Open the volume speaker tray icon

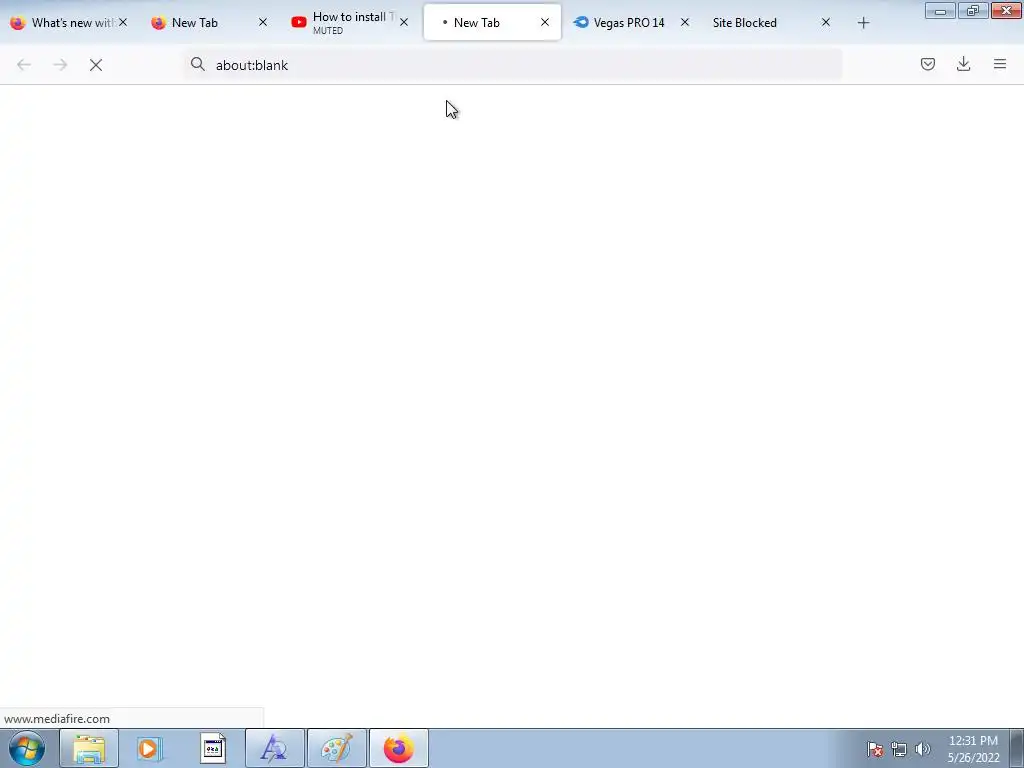point(922,749)
